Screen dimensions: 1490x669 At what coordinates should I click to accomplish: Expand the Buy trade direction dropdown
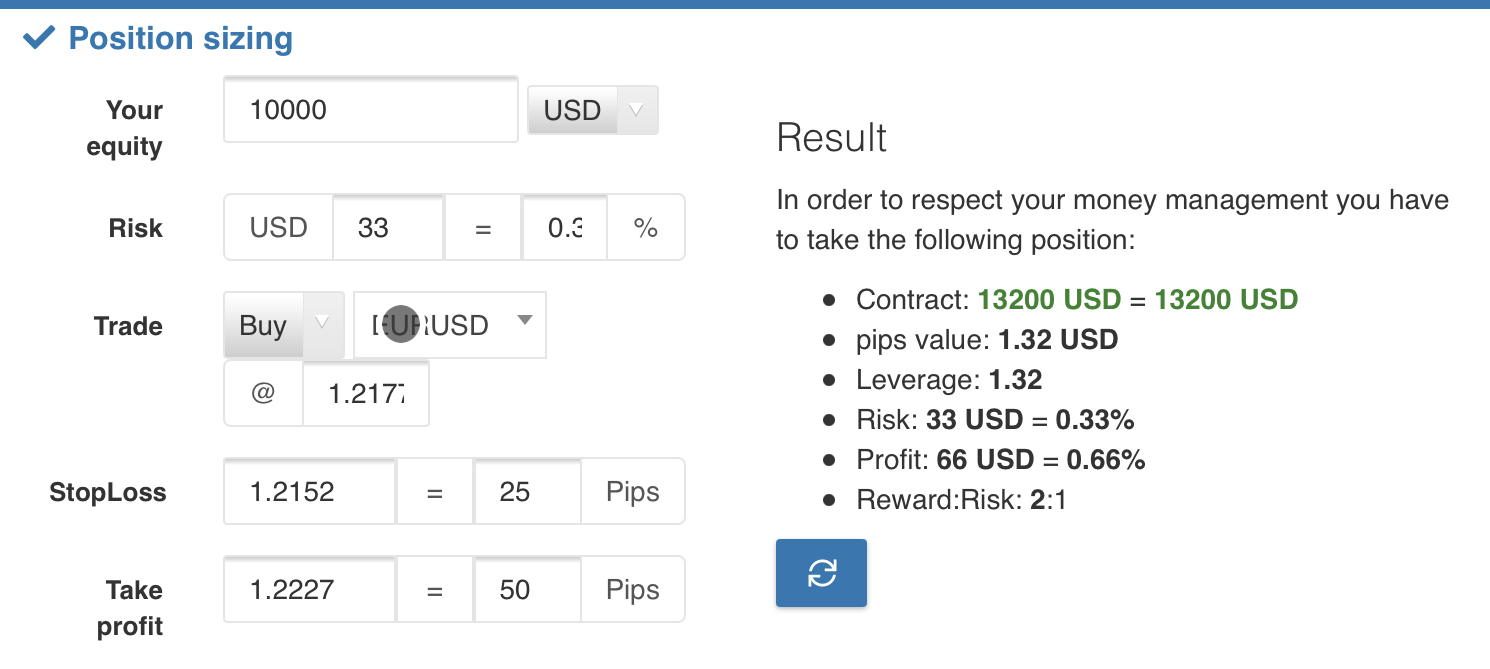pos(284,325)
